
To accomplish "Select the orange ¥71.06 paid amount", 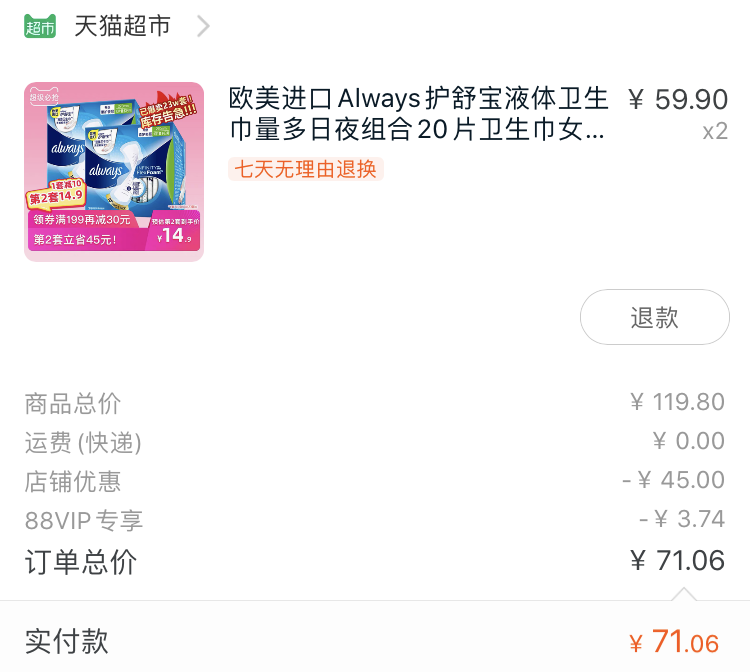I will [x=674, y=642].
